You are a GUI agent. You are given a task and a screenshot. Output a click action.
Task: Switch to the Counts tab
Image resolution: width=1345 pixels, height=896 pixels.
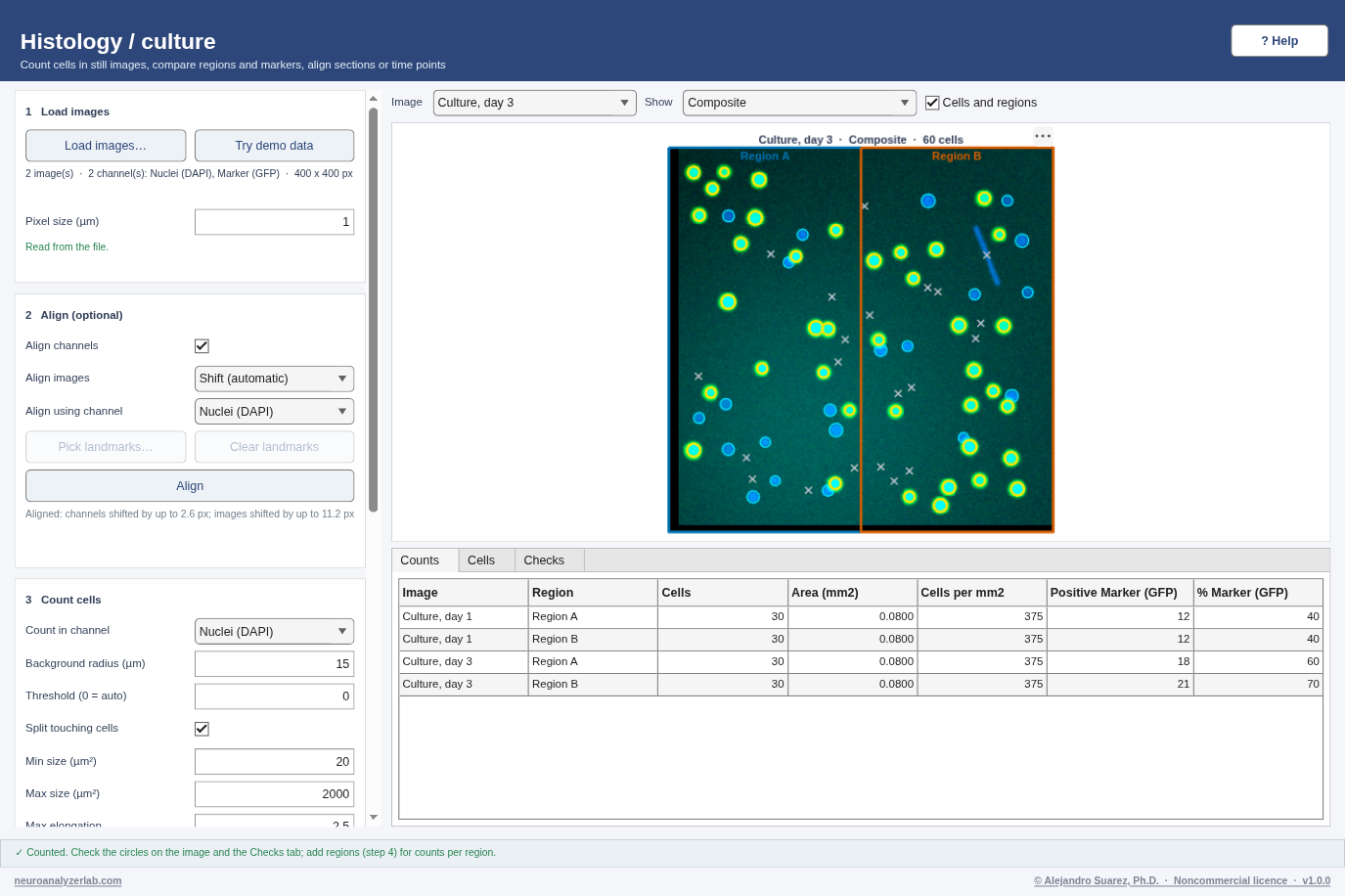(425, 560)
